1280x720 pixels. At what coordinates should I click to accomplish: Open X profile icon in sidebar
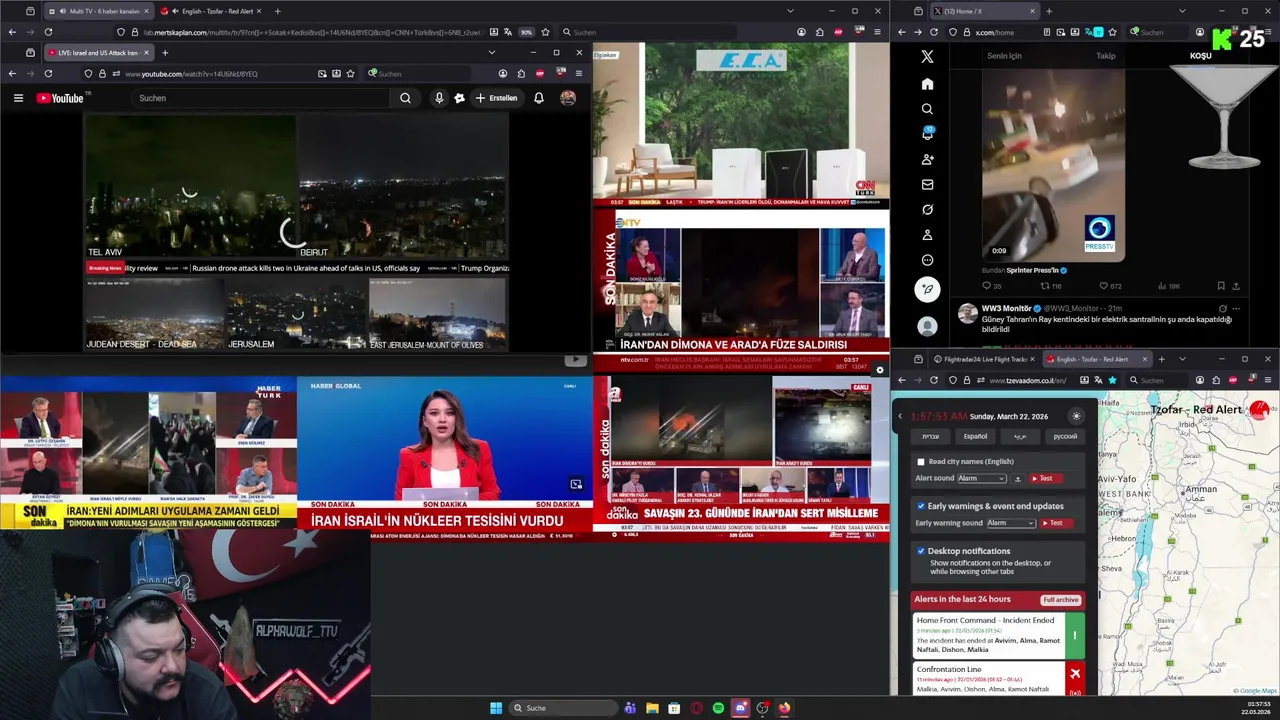click(x=927, y=235)
